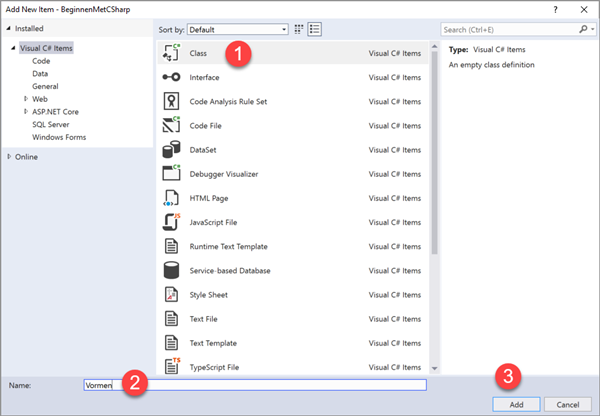Click the template list scrollbar thumb
This screenshot has width=600, height=416.
[x=434, y=152]
